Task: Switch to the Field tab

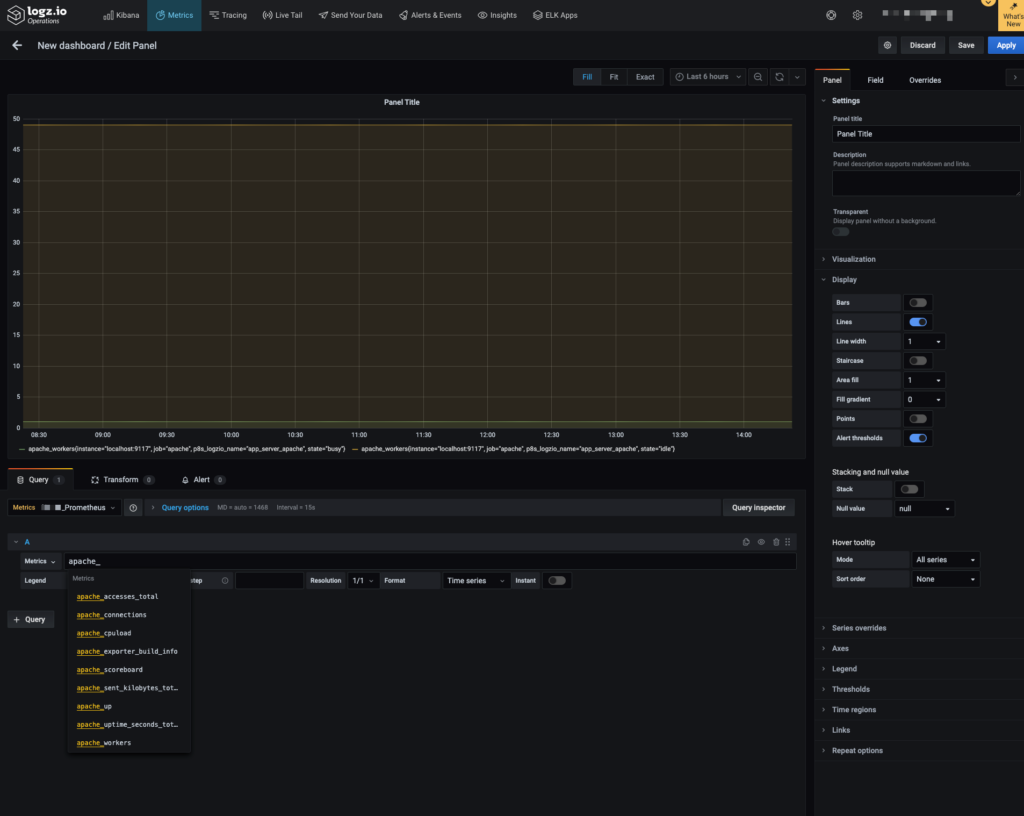Action: point(875,80)
